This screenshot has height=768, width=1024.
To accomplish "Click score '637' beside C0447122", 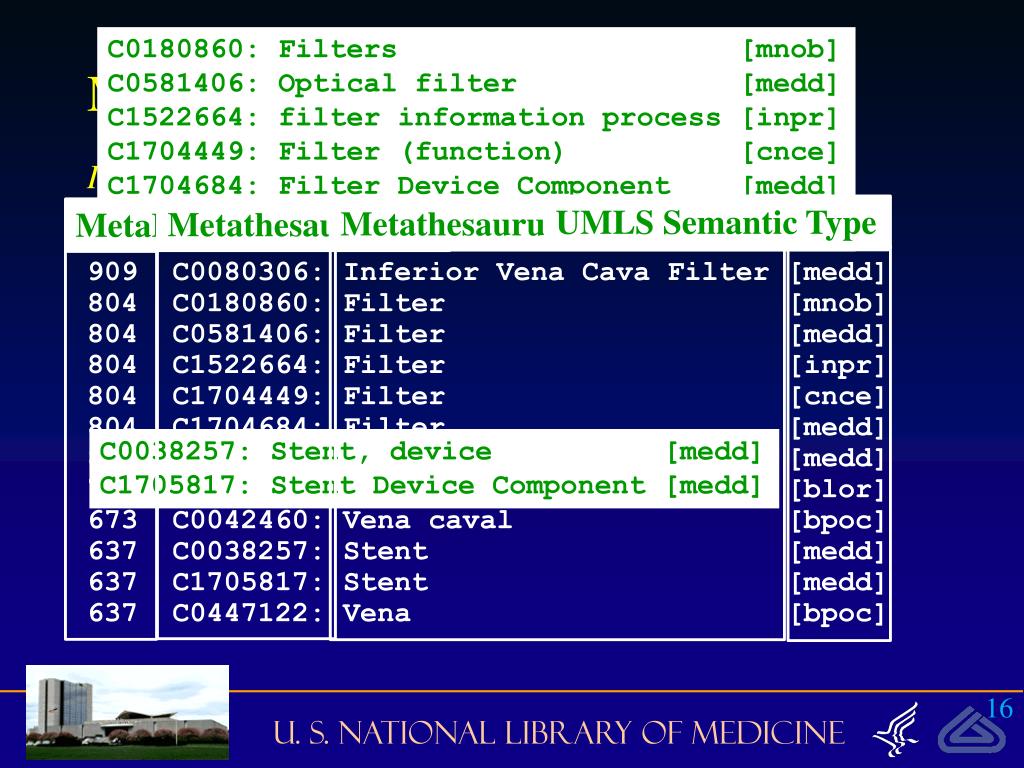I will coord(113,613).
